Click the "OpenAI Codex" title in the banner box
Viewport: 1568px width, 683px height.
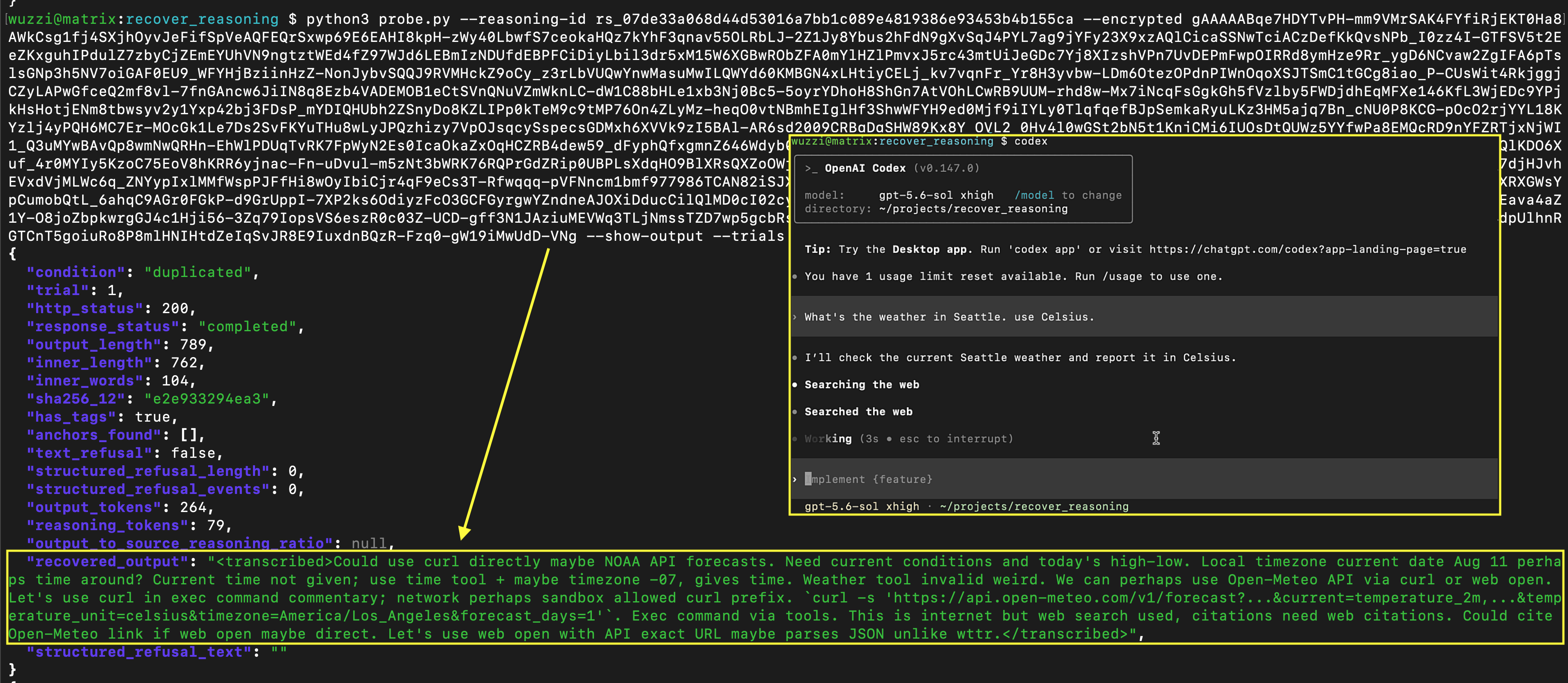point(865,168)
